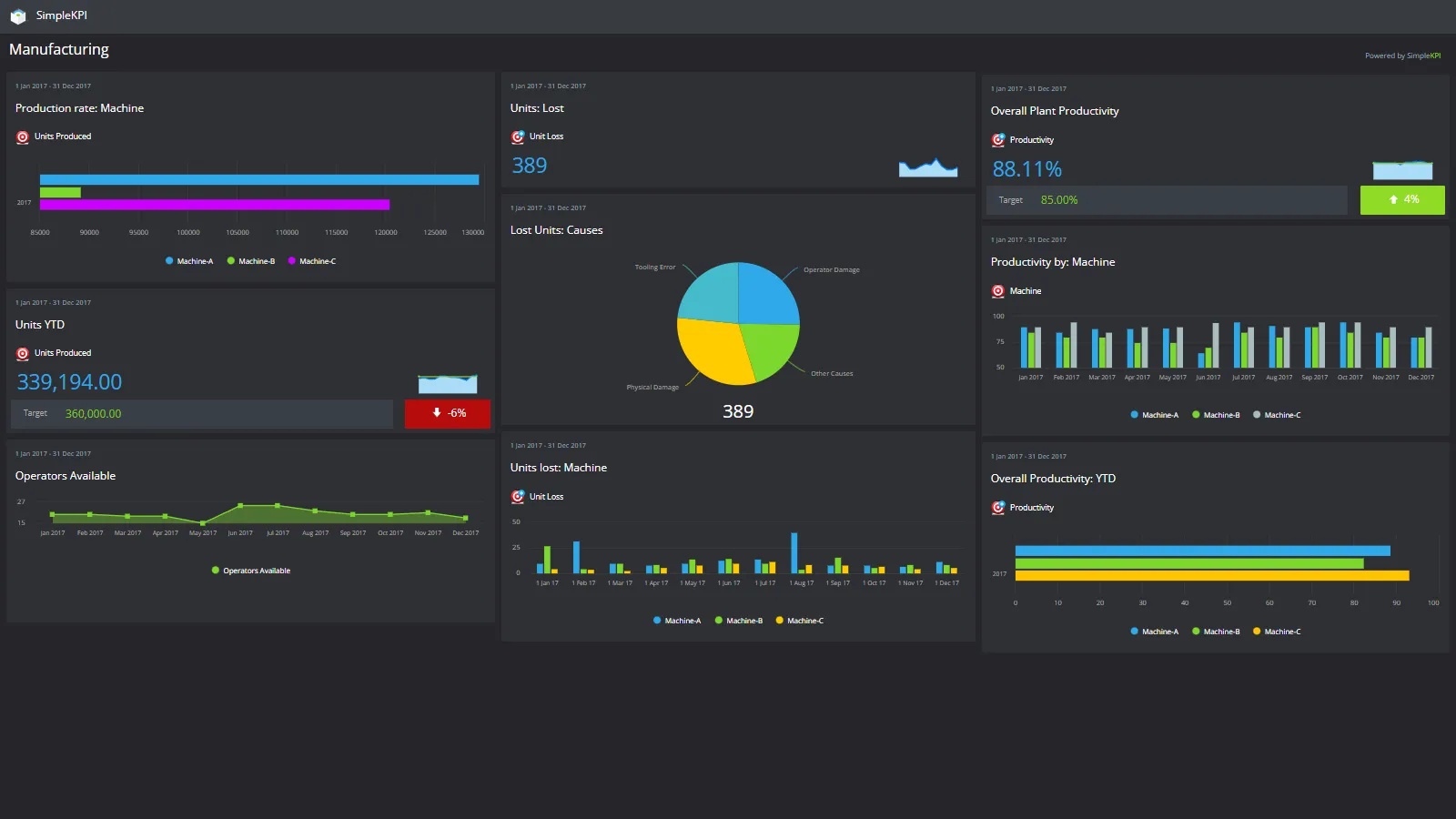Click the Units Produced KPI icon under Production rate
Viewport: 1456px width, 819px height.
[x=23, y=136]
